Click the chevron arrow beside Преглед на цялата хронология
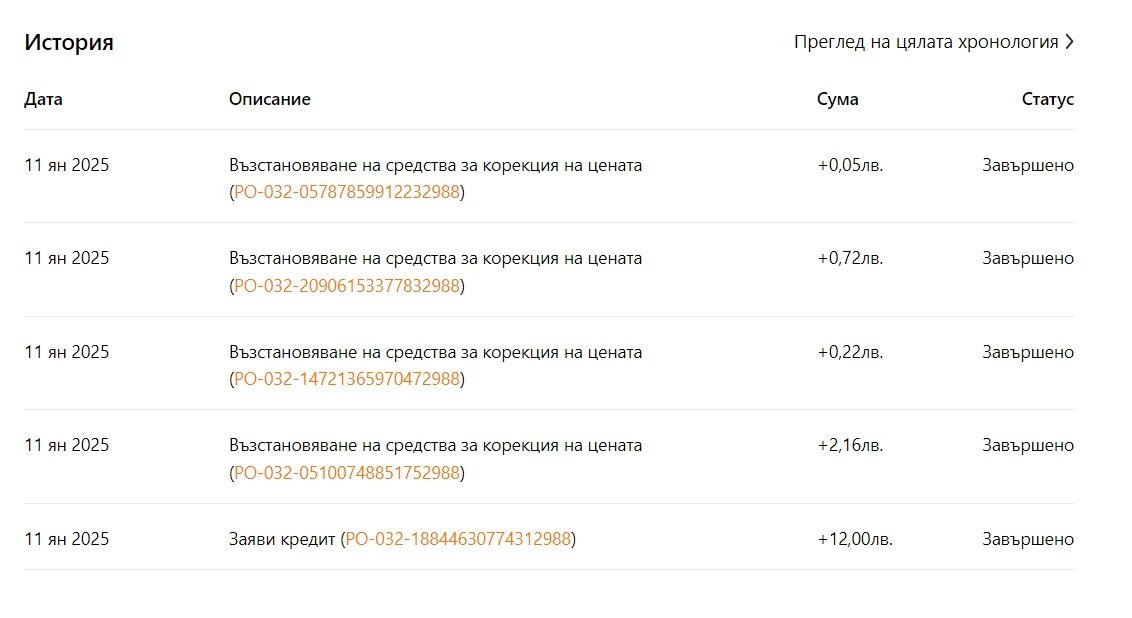1132x618 pixels. pyautogui.click(x=1069, y=42)
